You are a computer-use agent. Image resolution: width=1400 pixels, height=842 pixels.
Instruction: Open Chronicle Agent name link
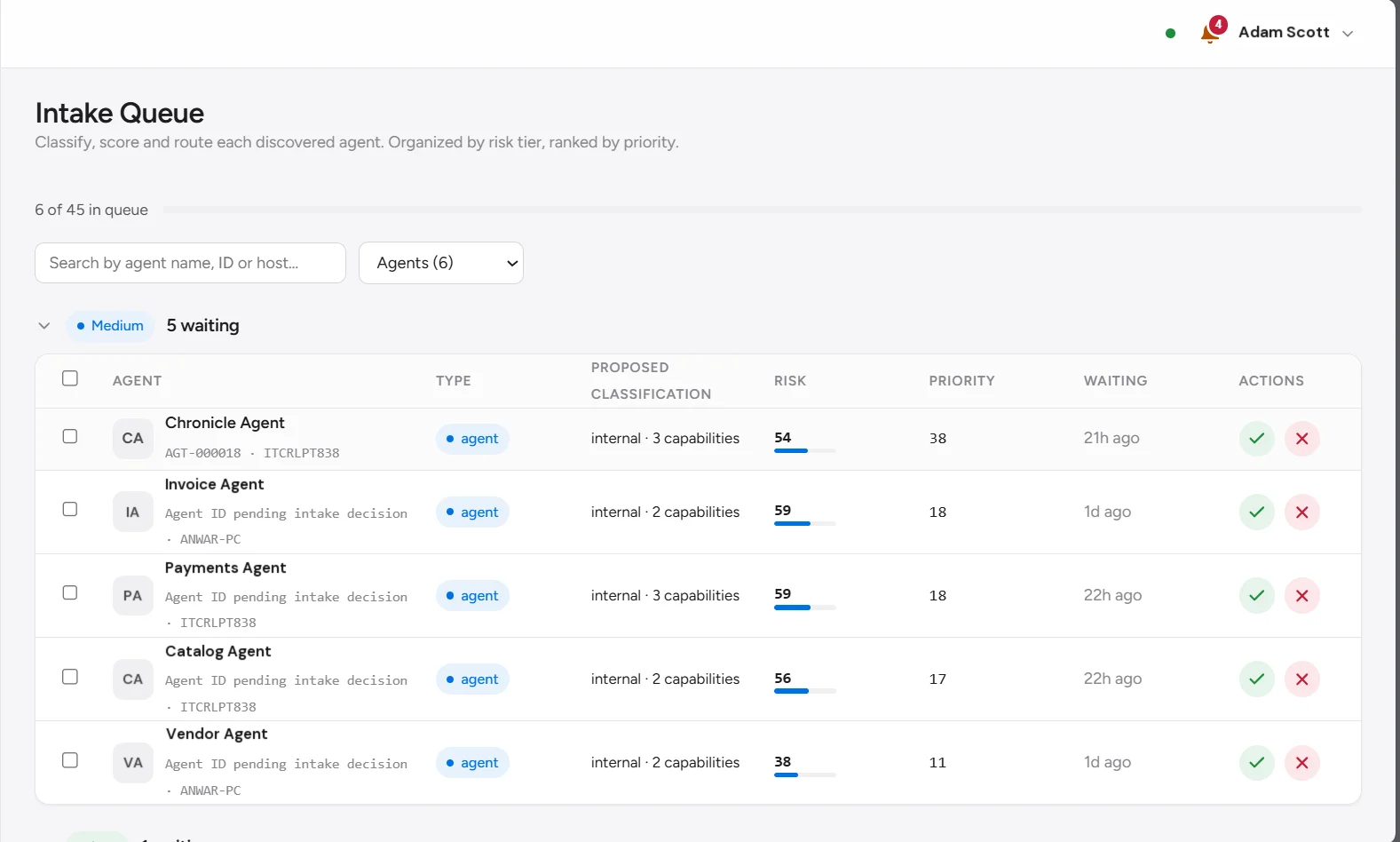click(225, 423)
